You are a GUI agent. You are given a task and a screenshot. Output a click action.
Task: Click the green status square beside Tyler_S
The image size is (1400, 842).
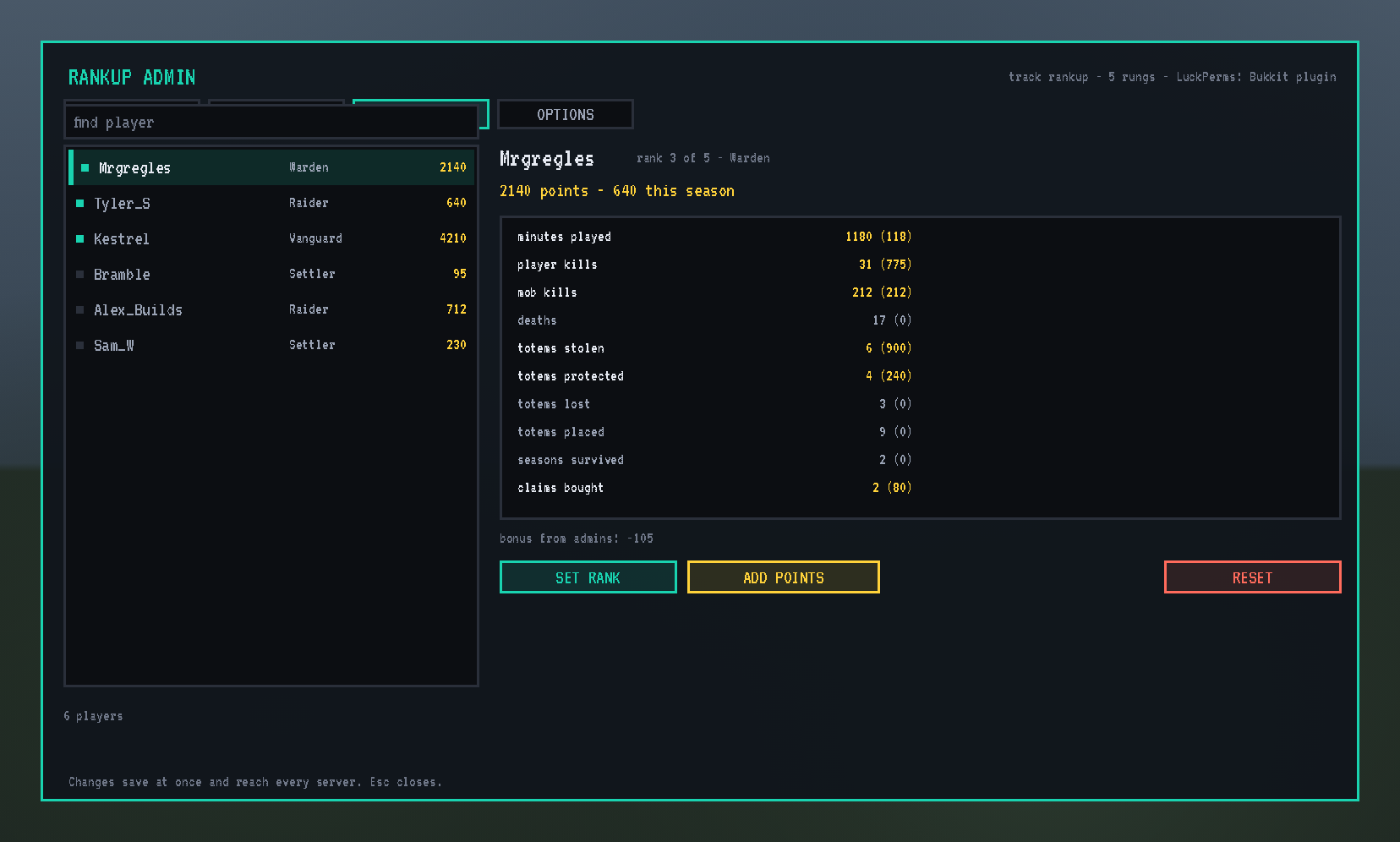coord(80,203)
